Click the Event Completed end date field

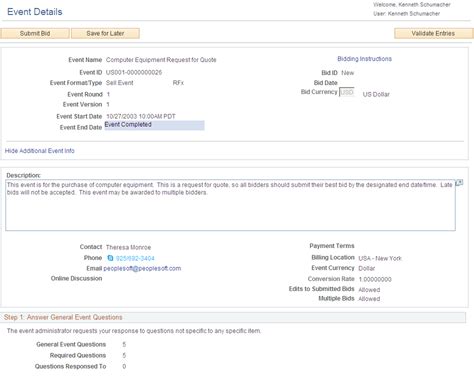(154, 125)
